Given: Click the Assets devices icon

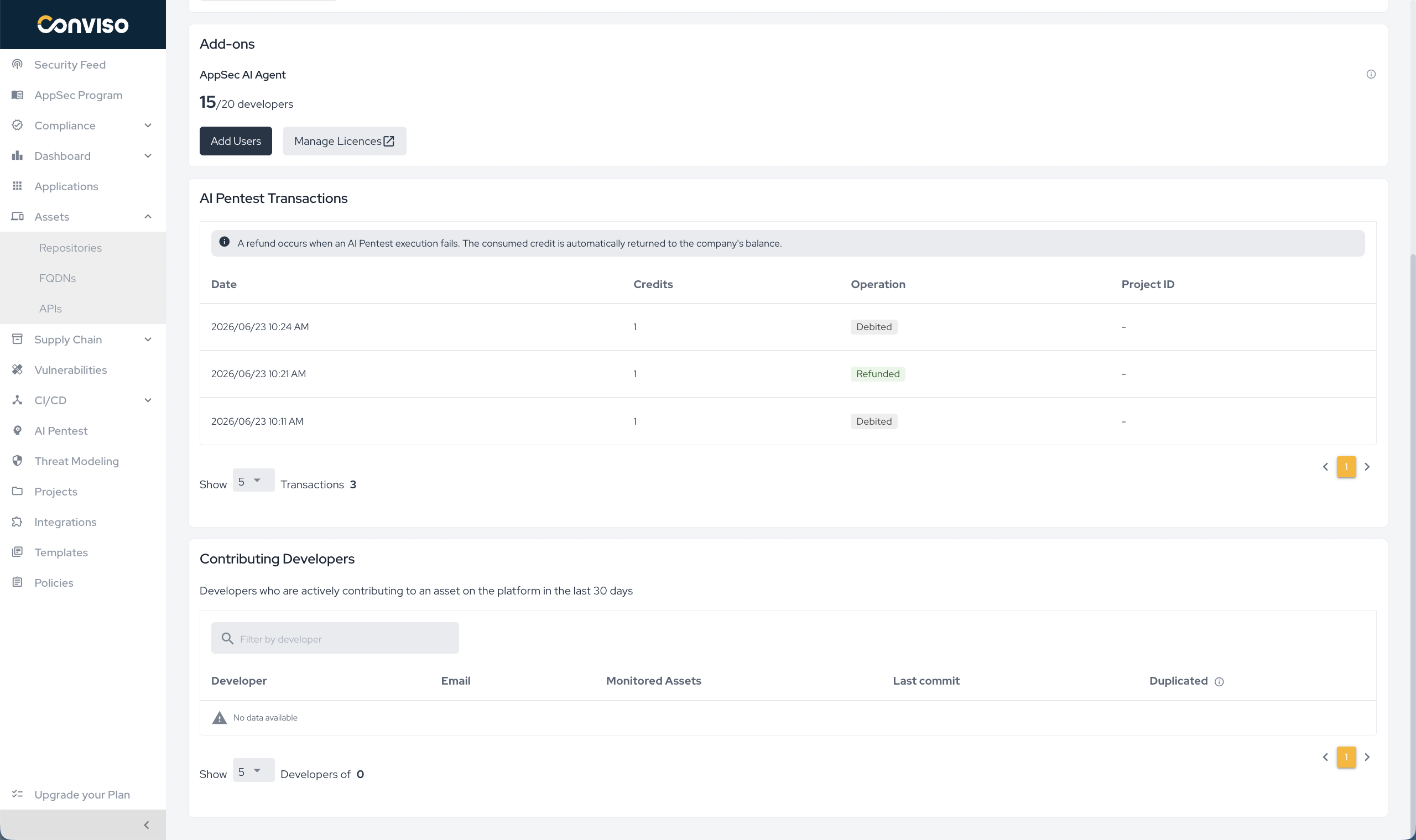Looking at the screenshot, I should 18,217.
